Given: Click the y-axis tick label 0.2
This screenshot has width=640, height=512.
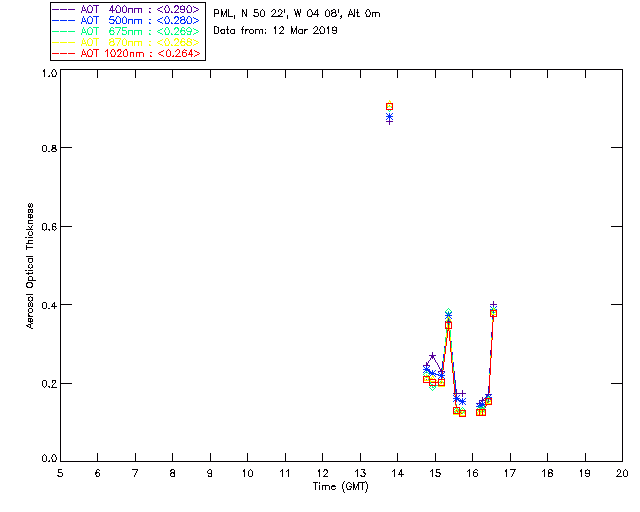Looking at the screenshot, I should click(x=49, y=384).
